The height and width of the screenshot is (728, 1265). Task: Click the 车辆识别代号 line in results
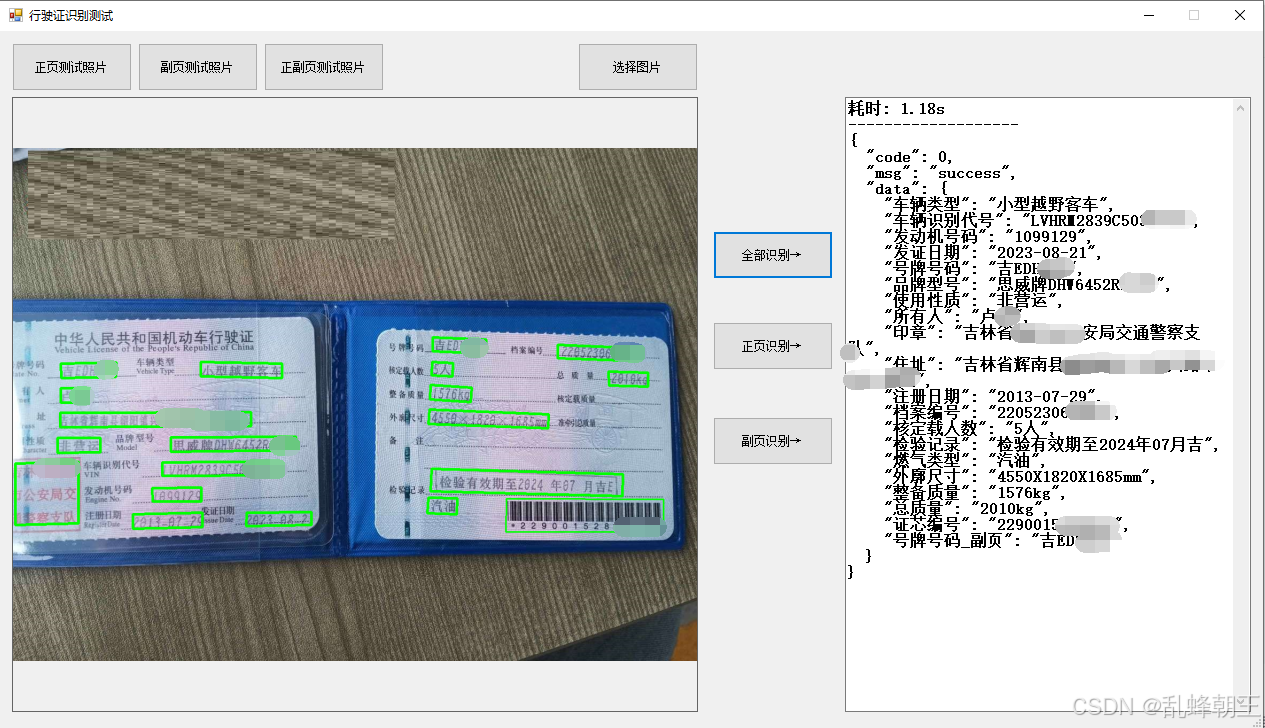(1040, 220)
